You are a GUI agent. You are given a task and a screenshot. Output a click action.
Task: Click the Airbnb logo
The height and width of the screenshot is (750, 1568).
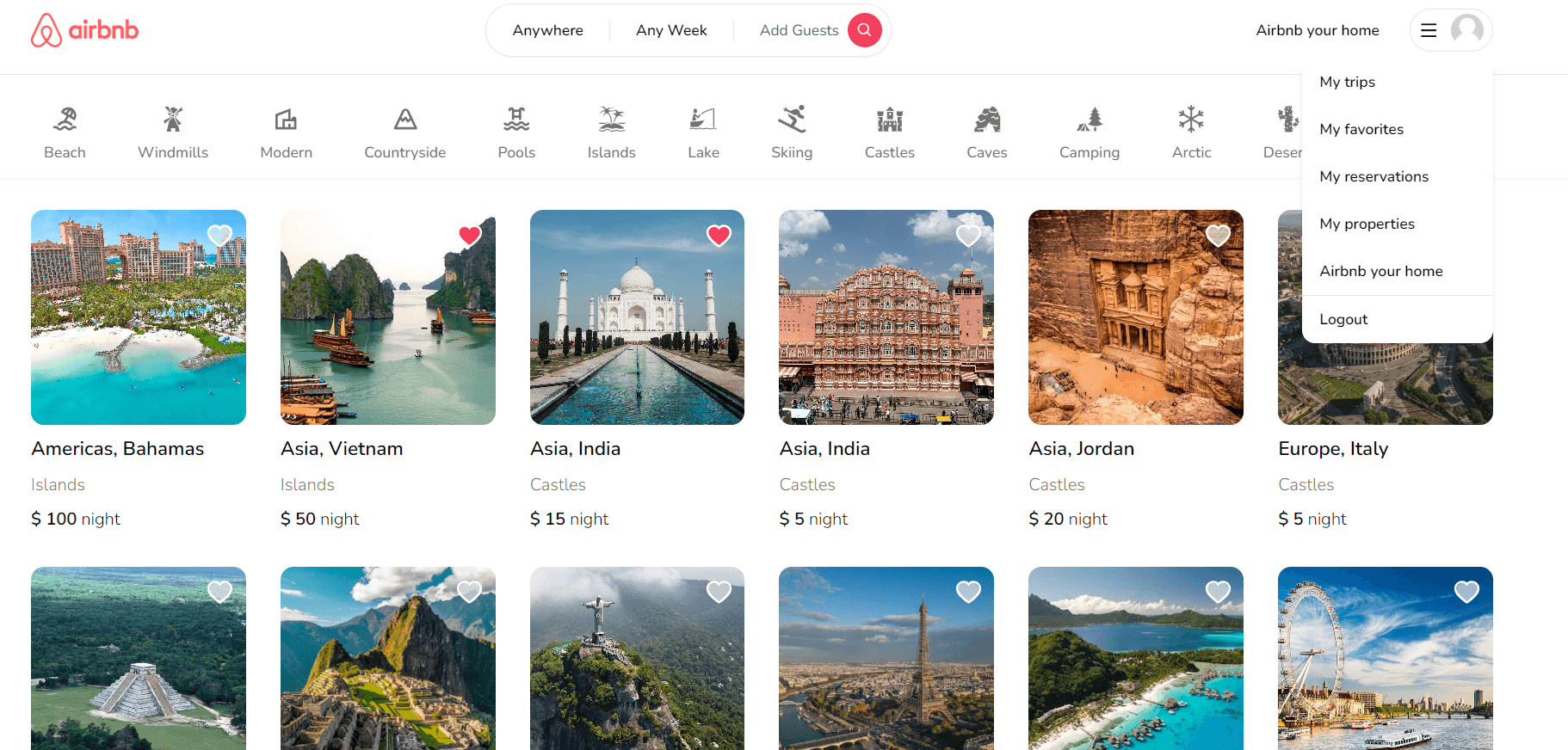pos(84,30)
